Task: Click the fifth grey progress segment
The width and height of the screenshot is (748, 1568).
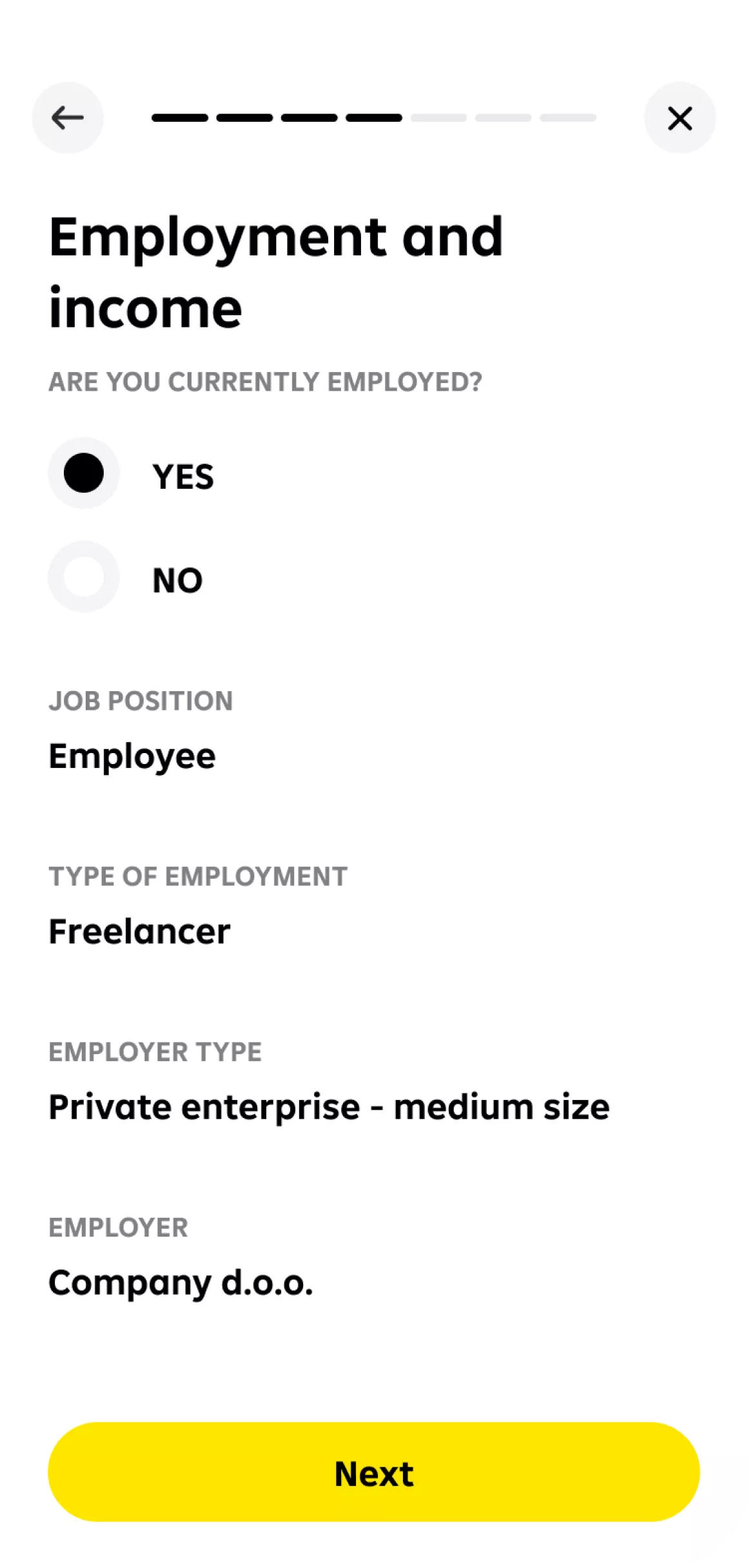Action: (438, 118)
